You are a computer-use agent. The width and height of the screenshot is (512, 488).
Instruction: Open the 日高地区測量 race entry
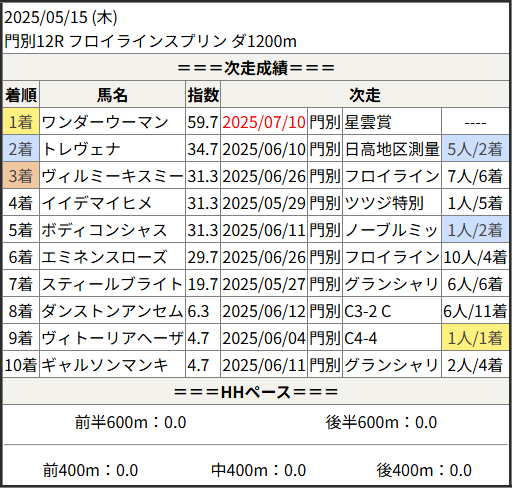pyautogui.click(x=392, y=149)
